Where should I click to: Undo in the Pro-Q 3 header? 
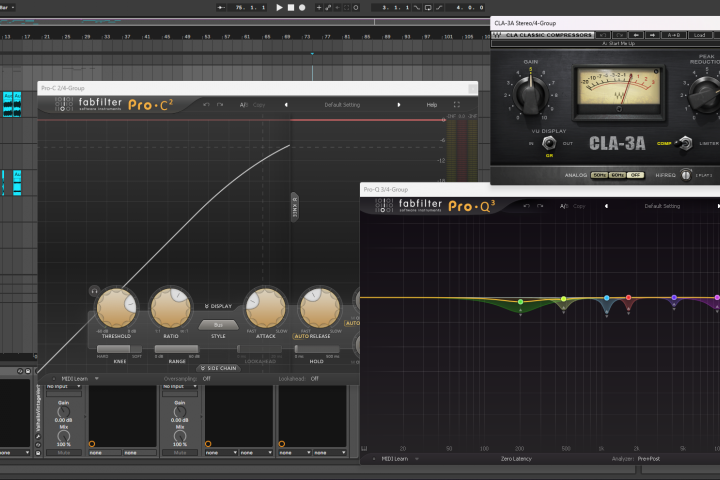[527, 206]
